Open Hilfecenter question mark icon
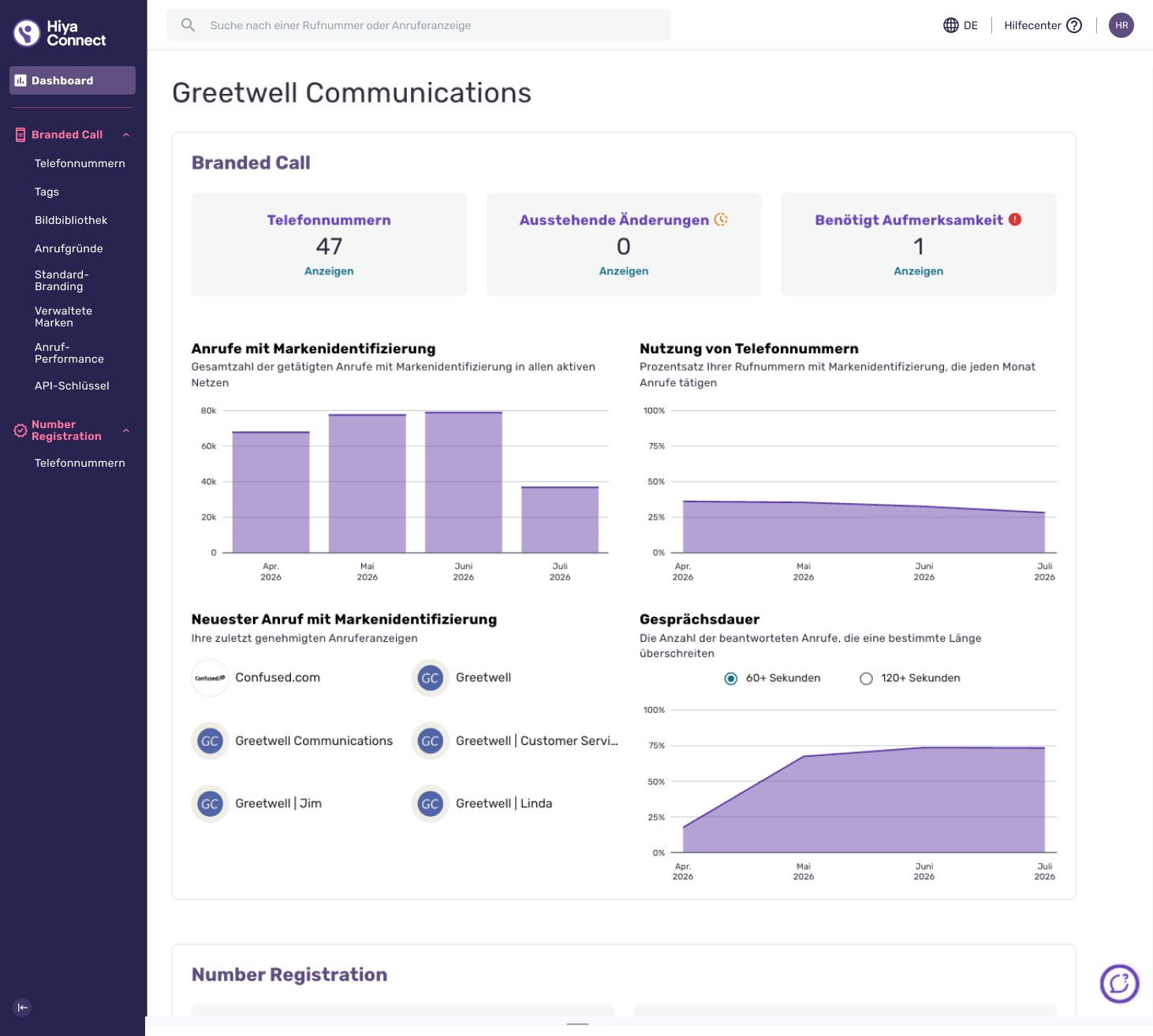The width and height of the screenshot is (1153, 1036). 1074,25
